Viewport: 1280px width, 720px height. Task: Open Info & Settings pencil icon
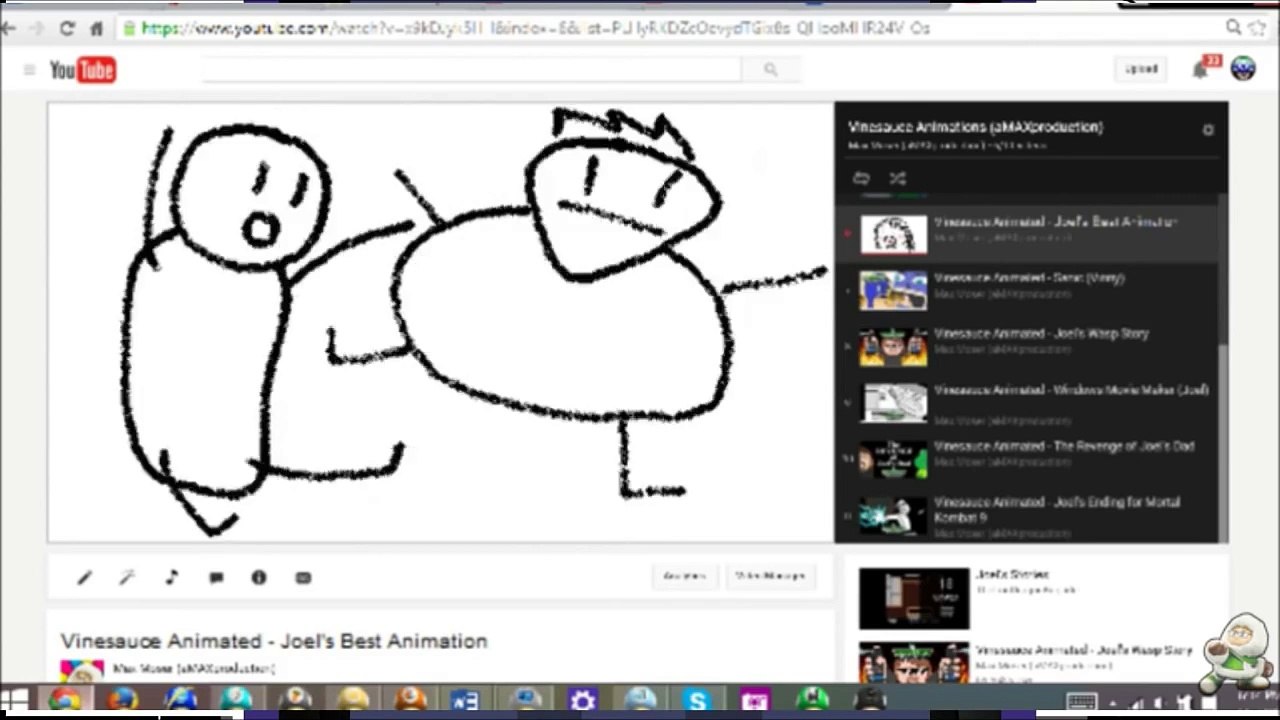85,578
